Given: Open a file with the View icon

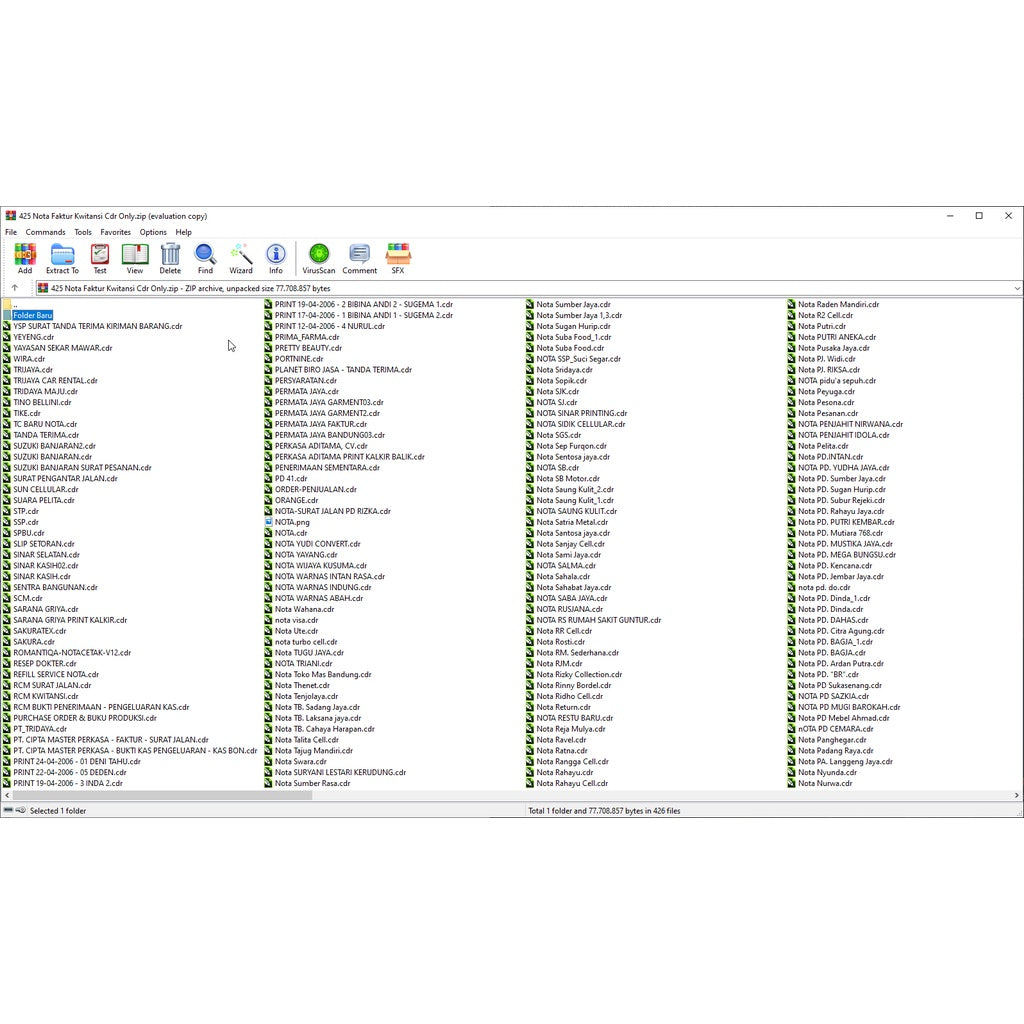Looking at the screenshot, I should 134,258.
